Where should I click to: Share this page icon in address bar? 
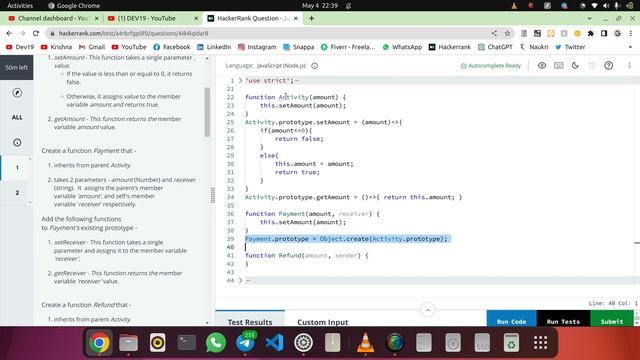[494, 33]
